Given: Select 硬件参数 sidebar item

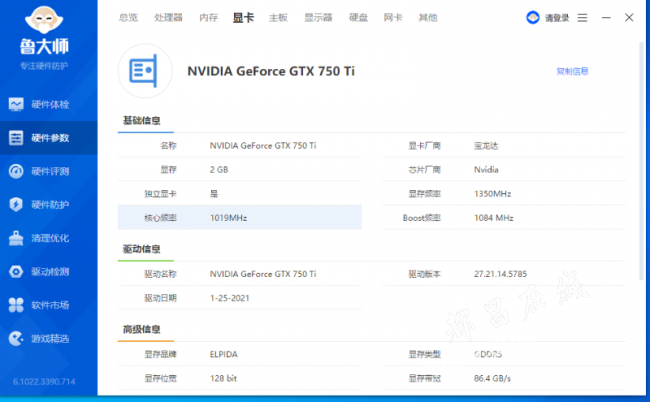Looking at the screenshot, I should click(49, 138).
